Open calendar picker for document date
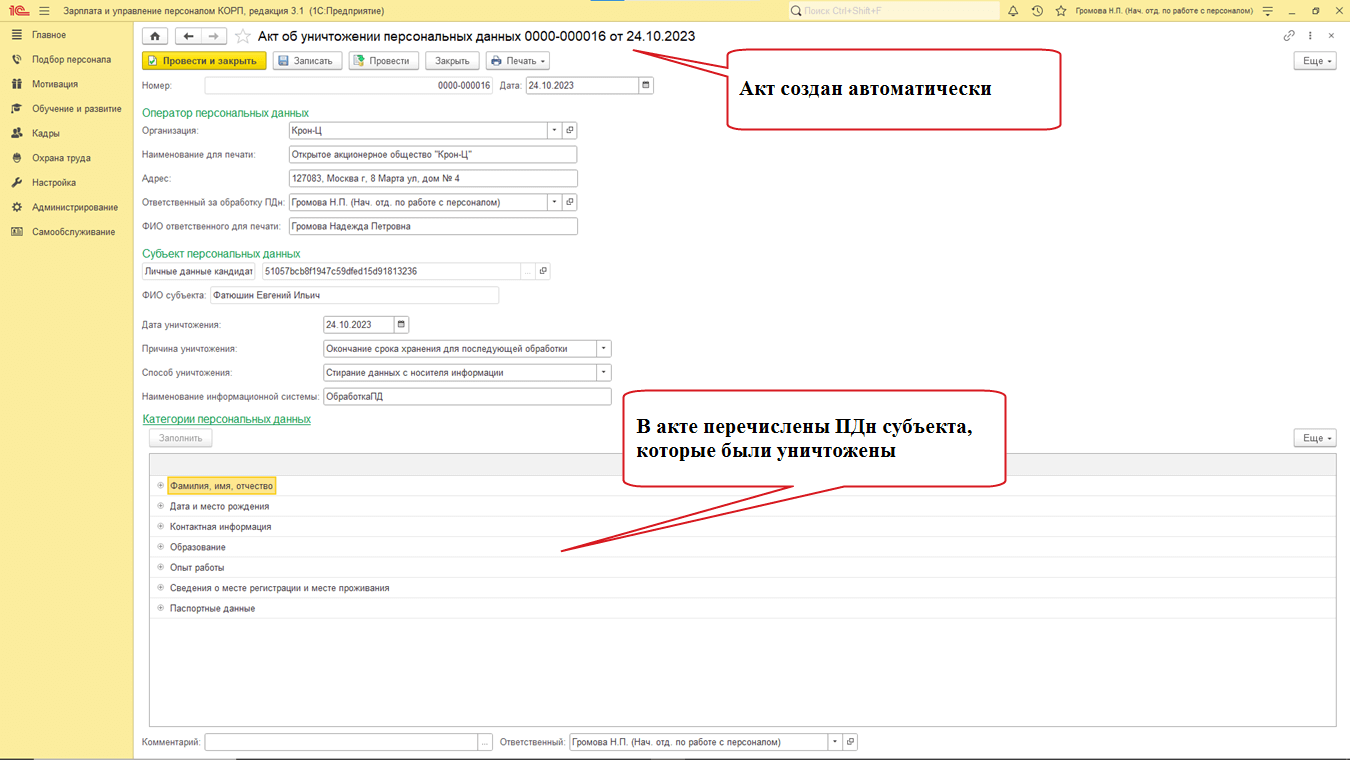The image size is (1350, 760). (x=646, y=86)
